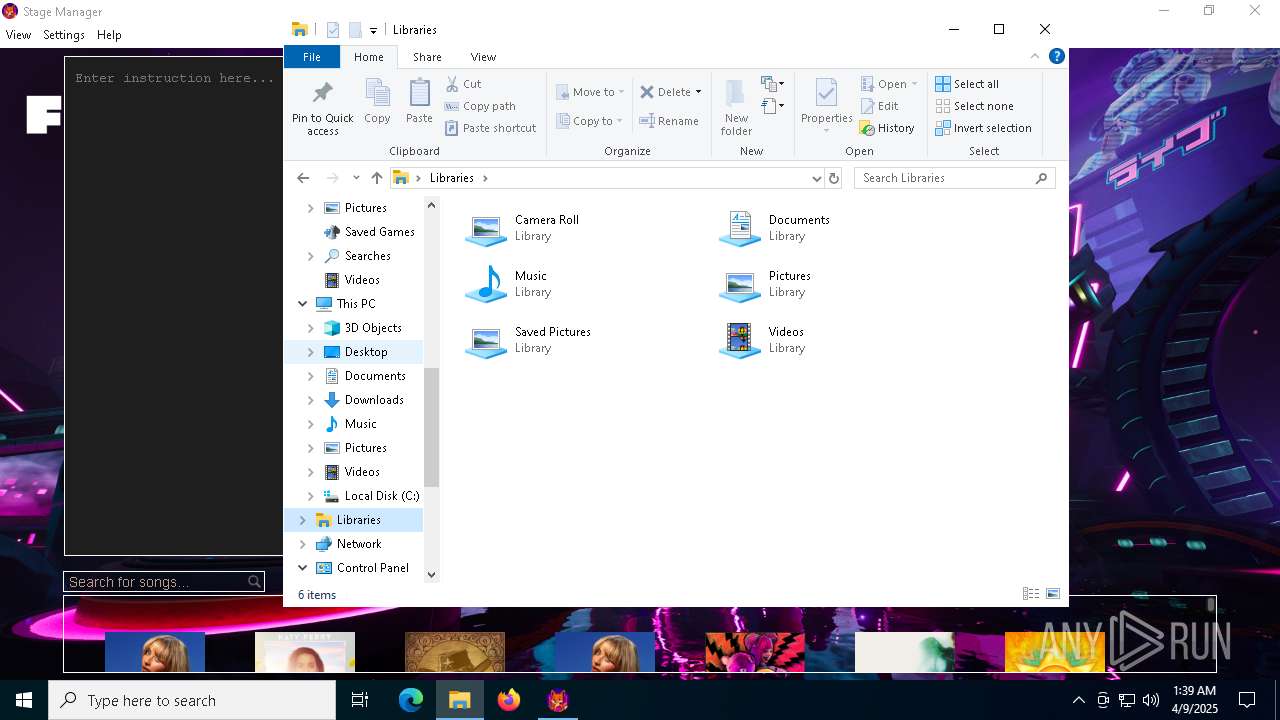Open the Music library icon
Image resolution: width=1280 pixels, height=720 pixels.
point(486,284)
